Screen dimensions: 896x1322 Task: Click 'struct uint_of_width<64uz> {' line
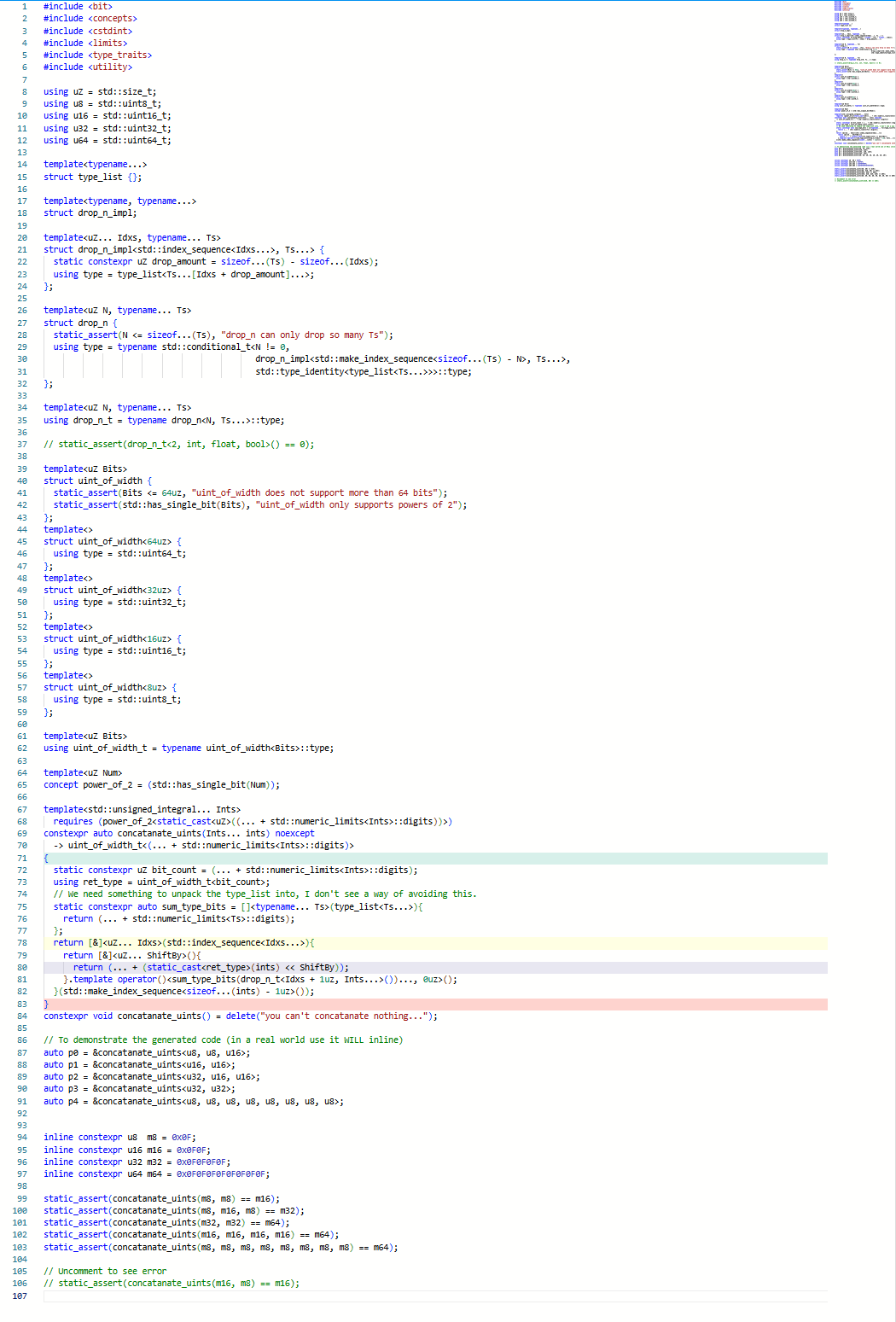point(113,542)
